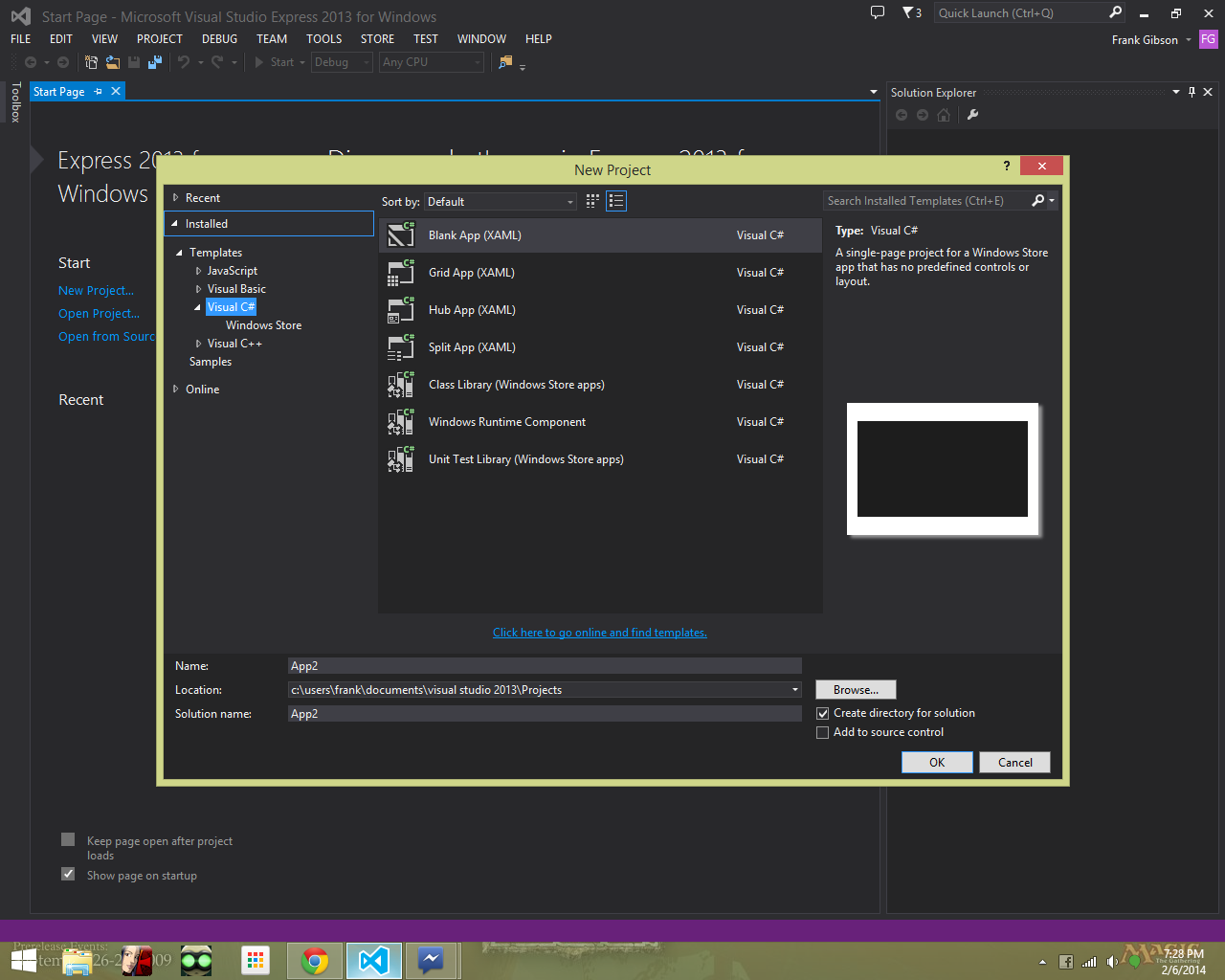Click the Browse... button
Screen dimensions: 1225x980
tap(856, 690)
